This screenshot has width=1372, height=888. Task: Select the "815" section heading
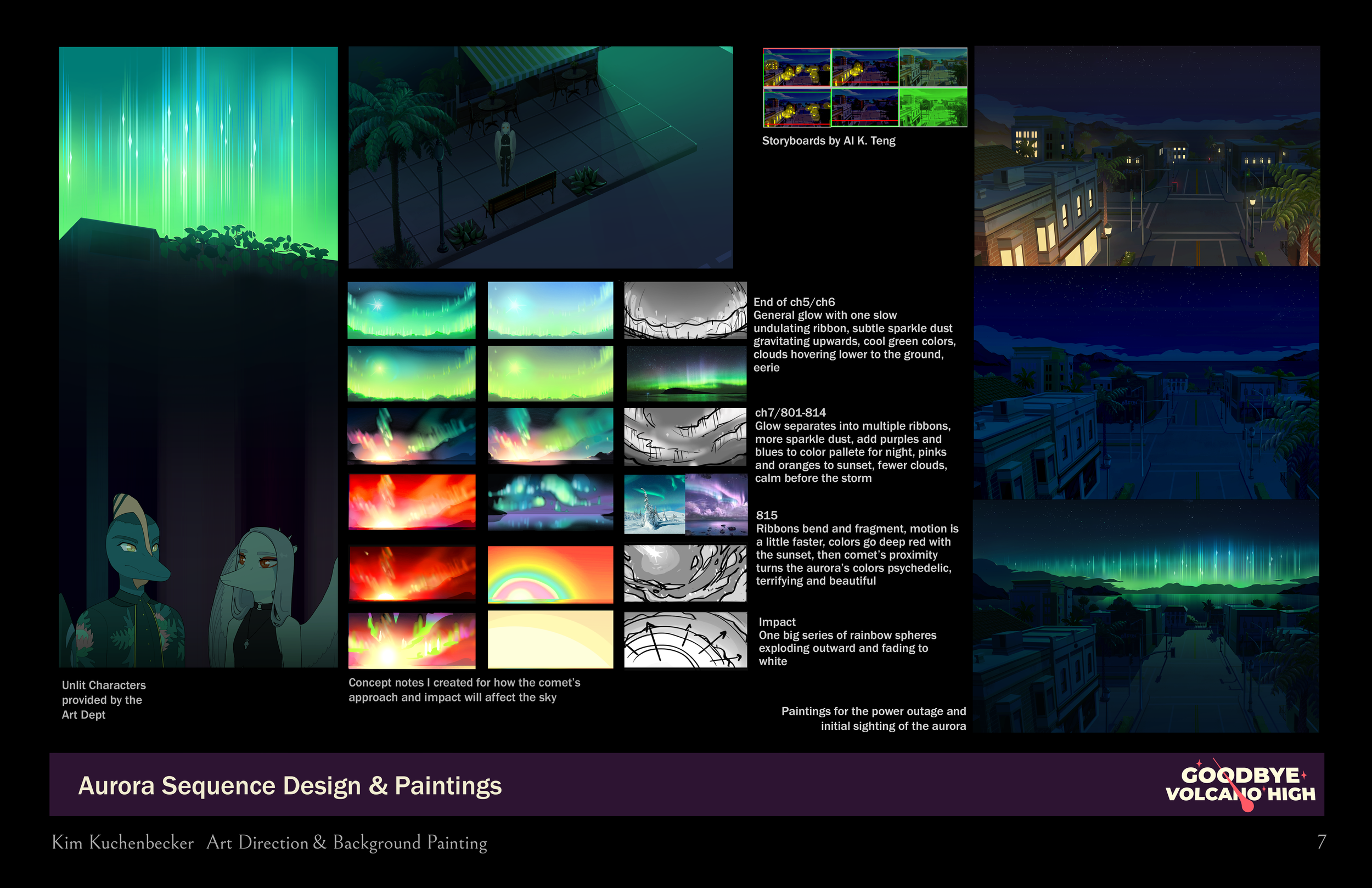click(767, 515)
